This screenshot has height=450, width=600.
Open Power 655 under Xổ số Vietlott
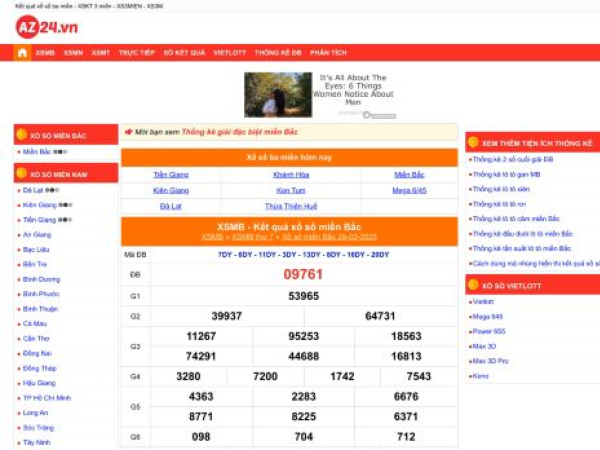[x=488, y=331]
